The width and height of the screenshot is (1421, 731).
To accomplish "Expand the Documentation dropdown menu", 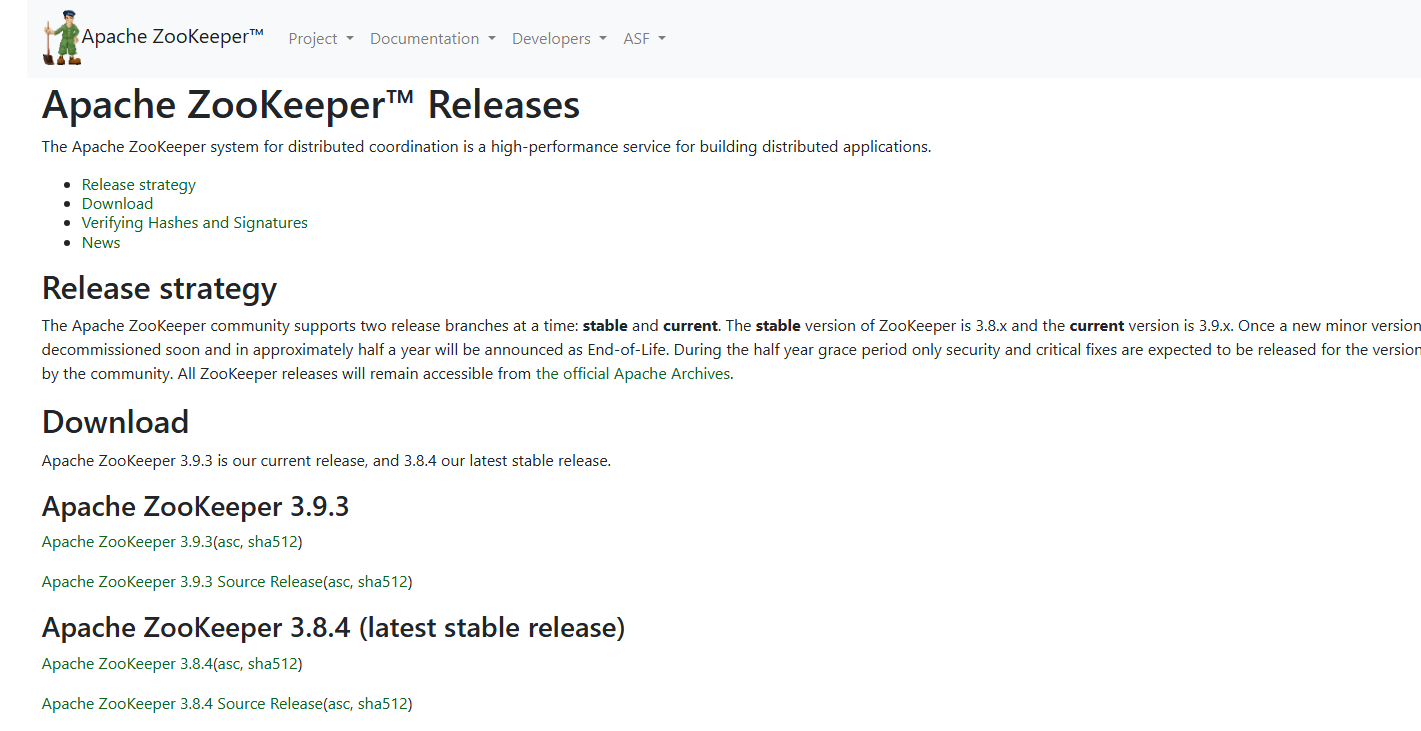I will (x=433, y=39).
